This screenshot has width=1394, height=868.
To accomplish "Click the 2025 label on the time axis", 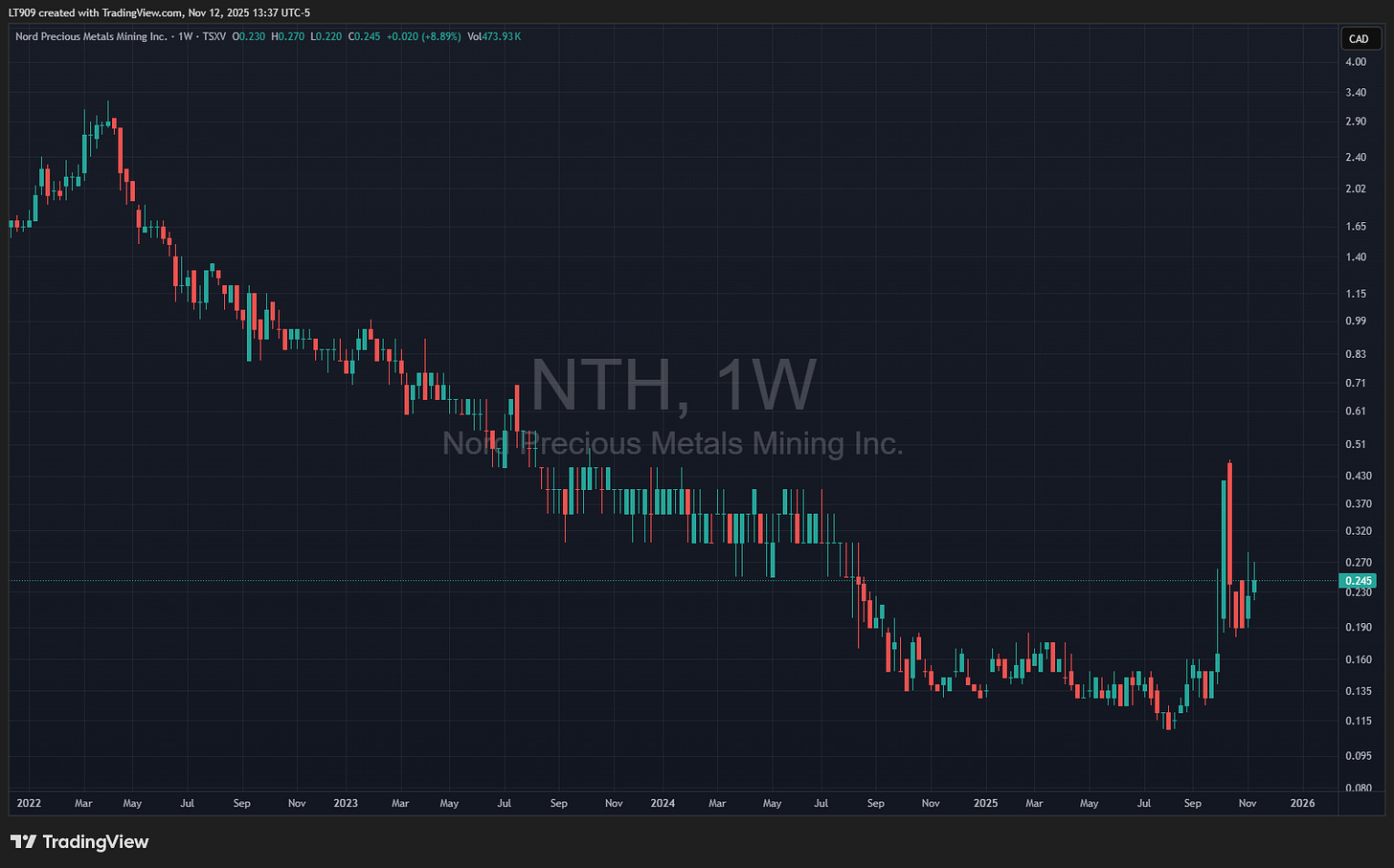I will pyautogui.click(x=985, y=803).
